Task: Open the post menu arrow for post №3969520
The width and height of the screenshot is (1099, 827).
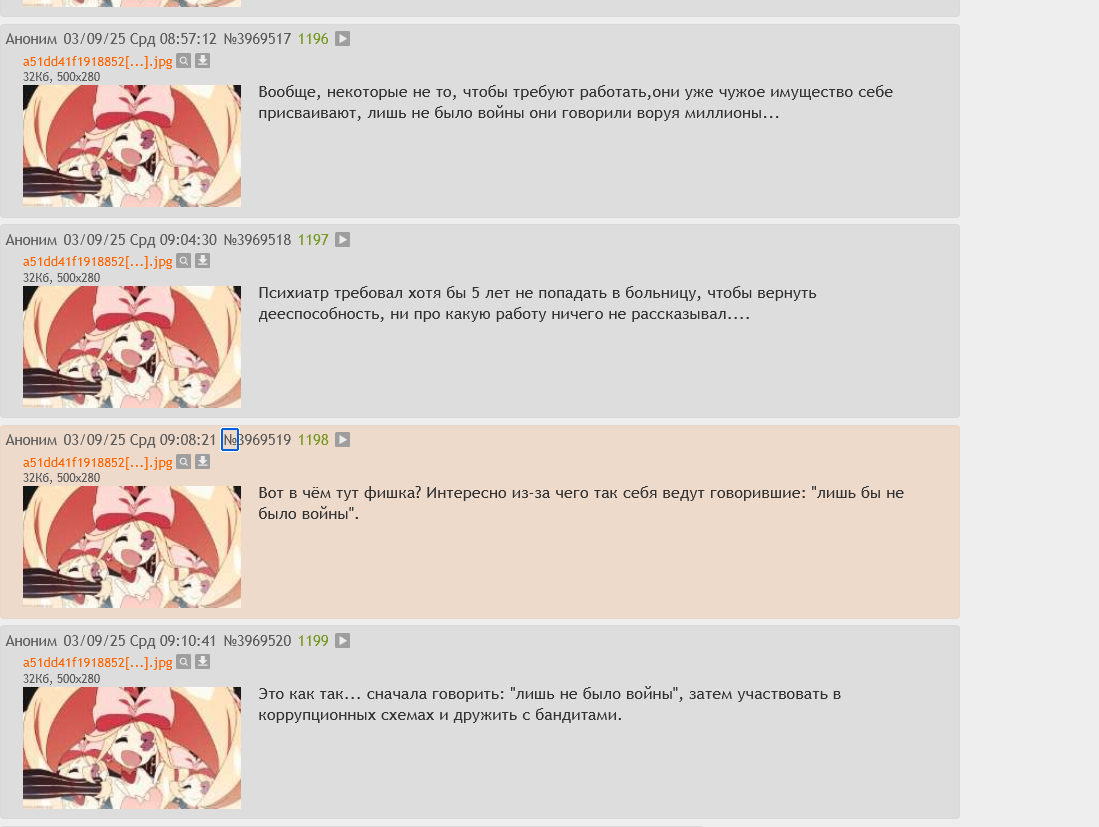Action: point(342,641)
